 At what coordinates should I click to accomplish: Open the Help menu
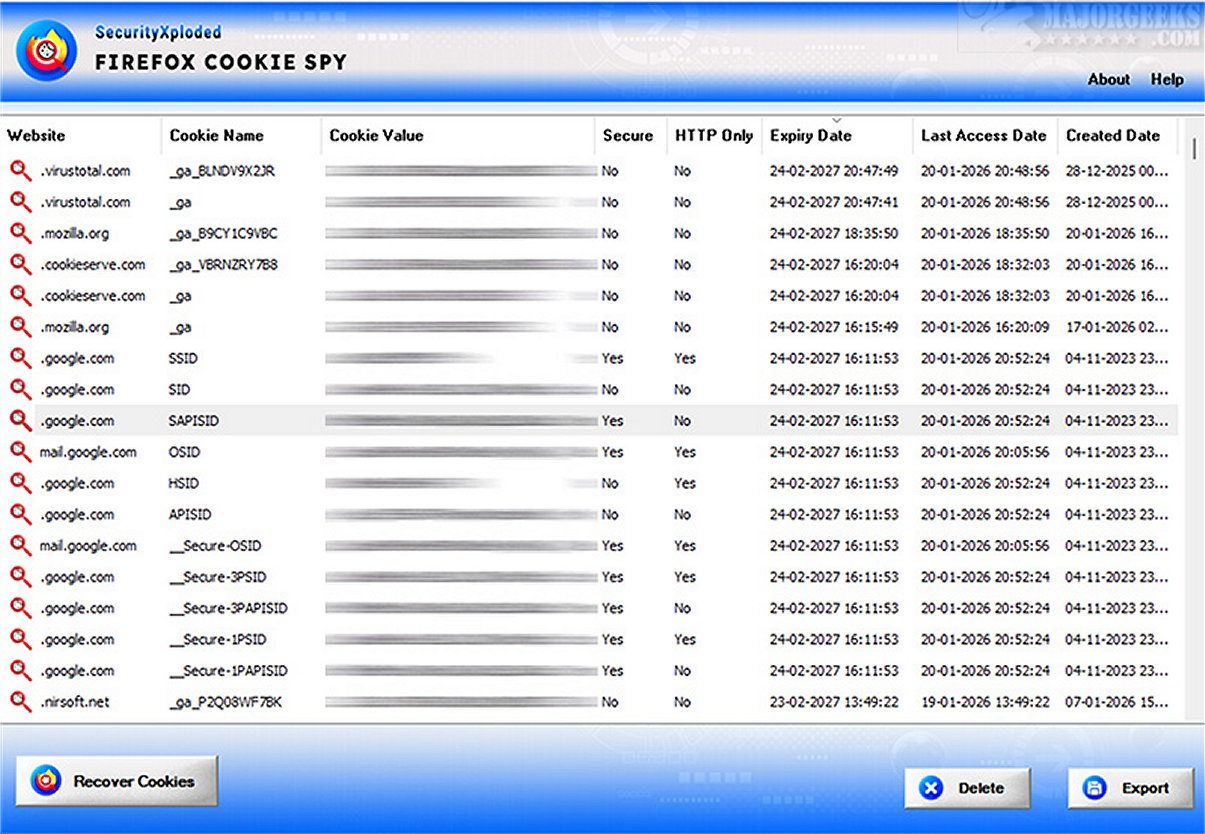[x=1166, y=79]
